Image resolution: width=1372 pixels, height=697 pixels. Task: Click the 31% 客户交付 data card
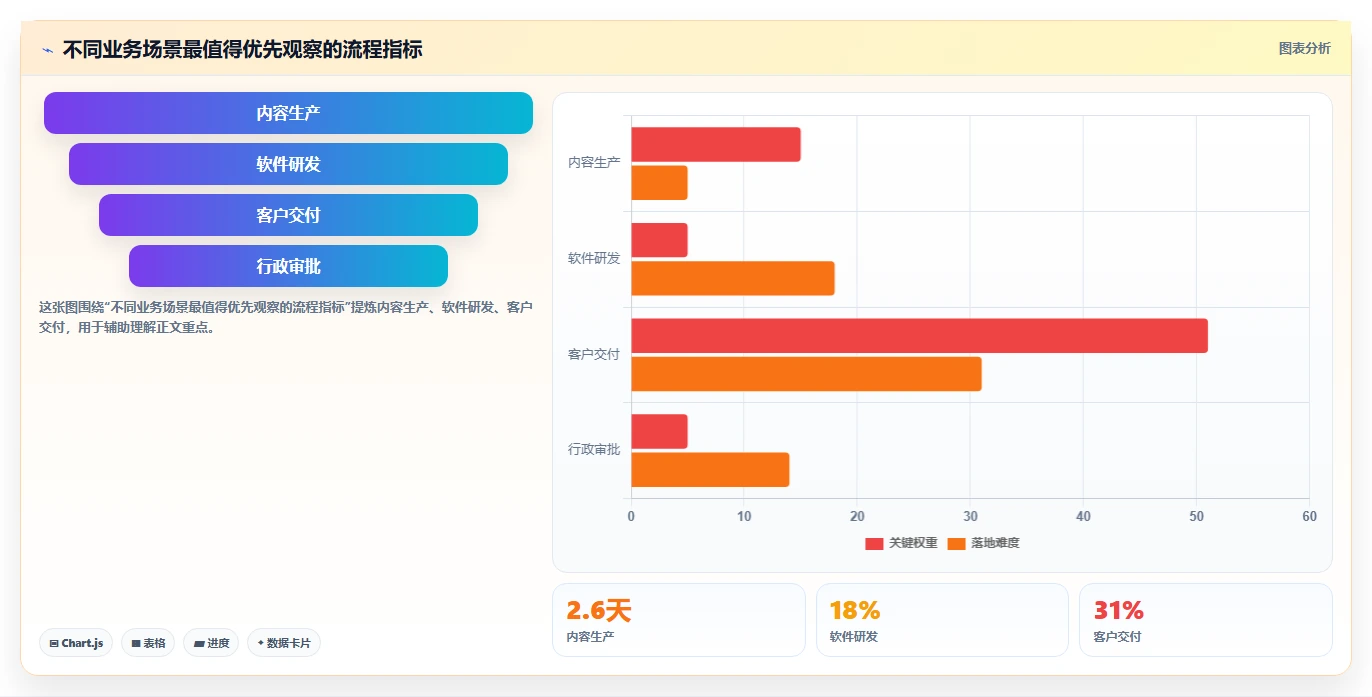point(1205,620)
